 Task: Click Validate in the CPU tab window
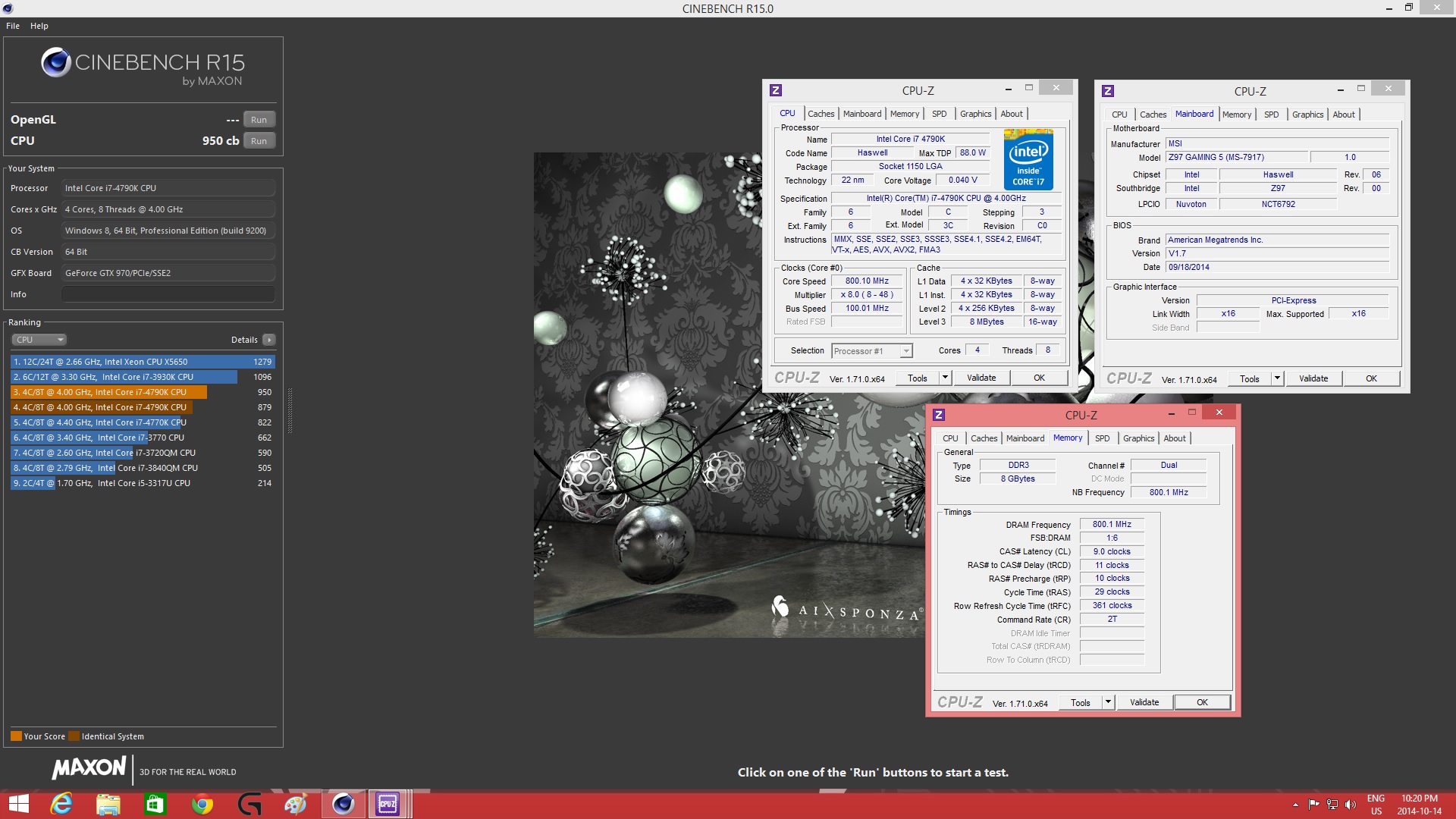pos(981,378)
